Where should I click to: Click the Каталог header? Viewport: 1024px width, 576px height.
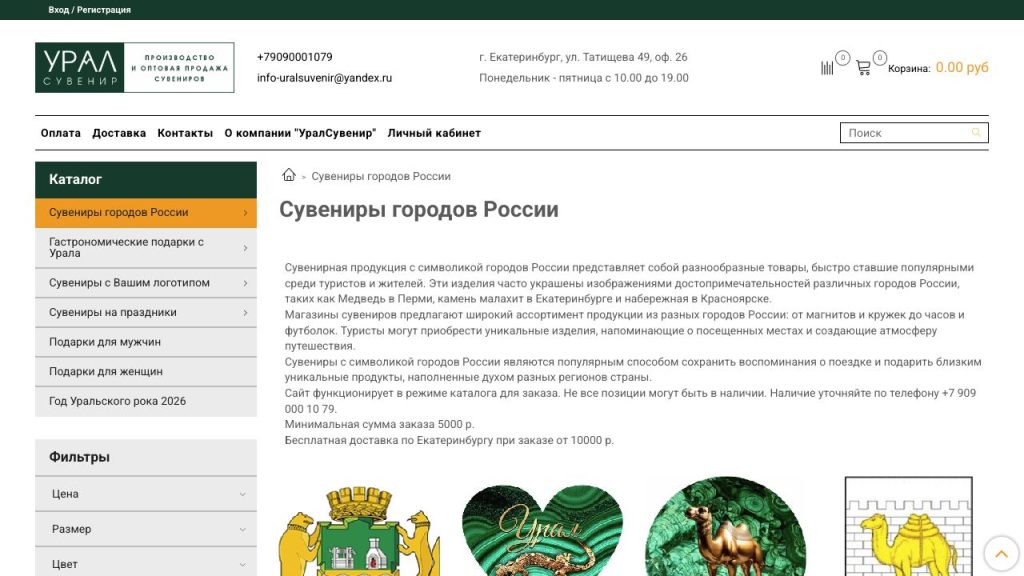pos(146,179)
